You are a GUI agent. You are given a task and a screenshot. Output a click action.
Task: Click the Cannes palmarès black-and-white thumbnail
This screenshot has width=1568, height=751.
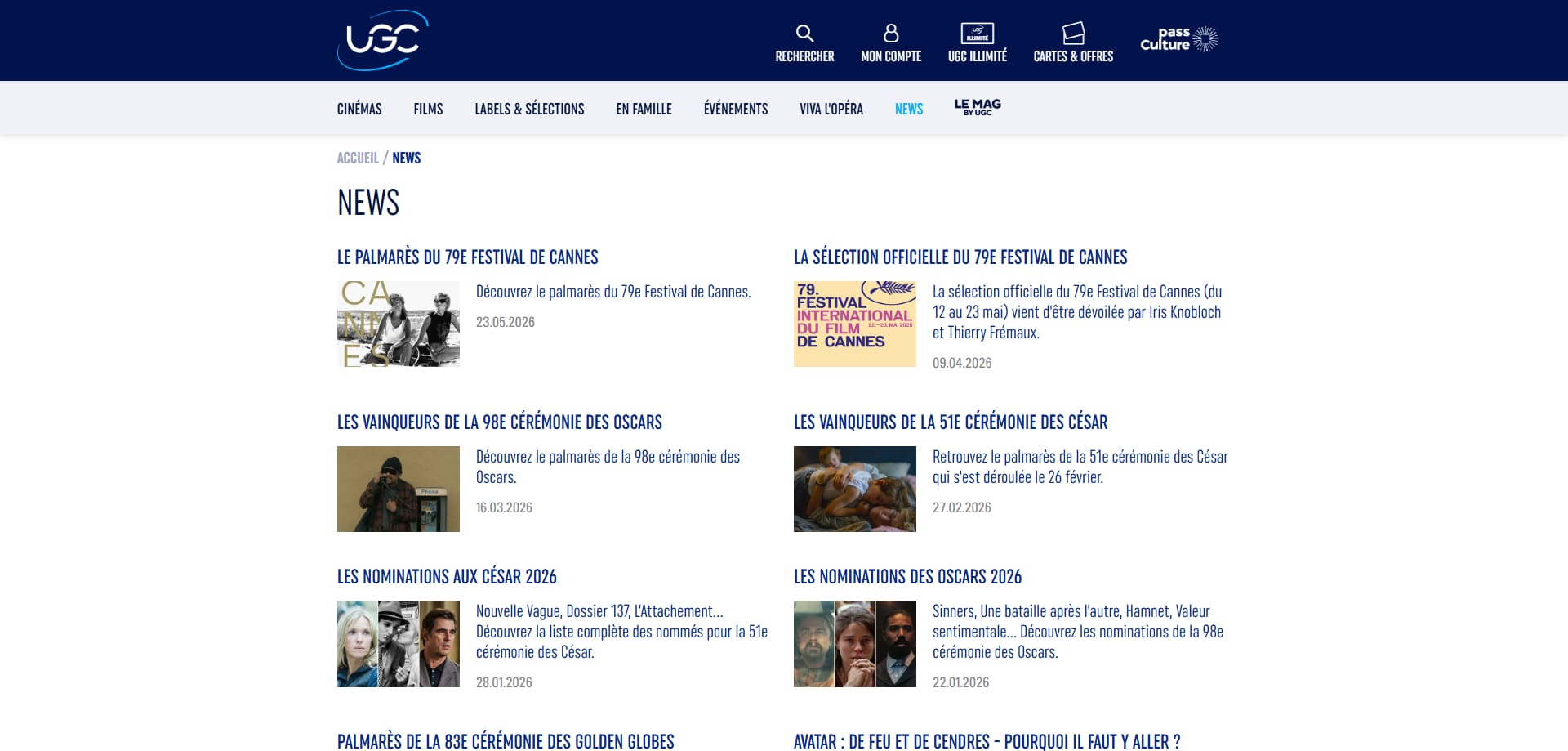(x=399, y=324)
